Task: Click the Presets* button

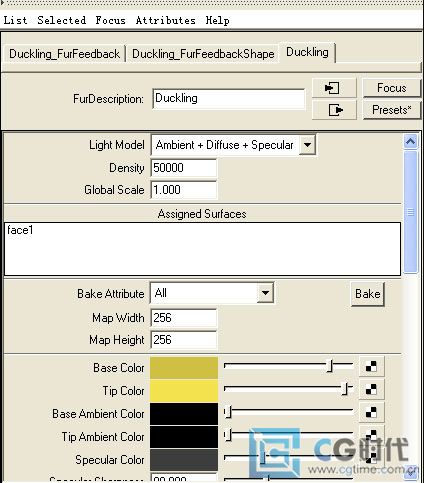Action: point(392,110)
